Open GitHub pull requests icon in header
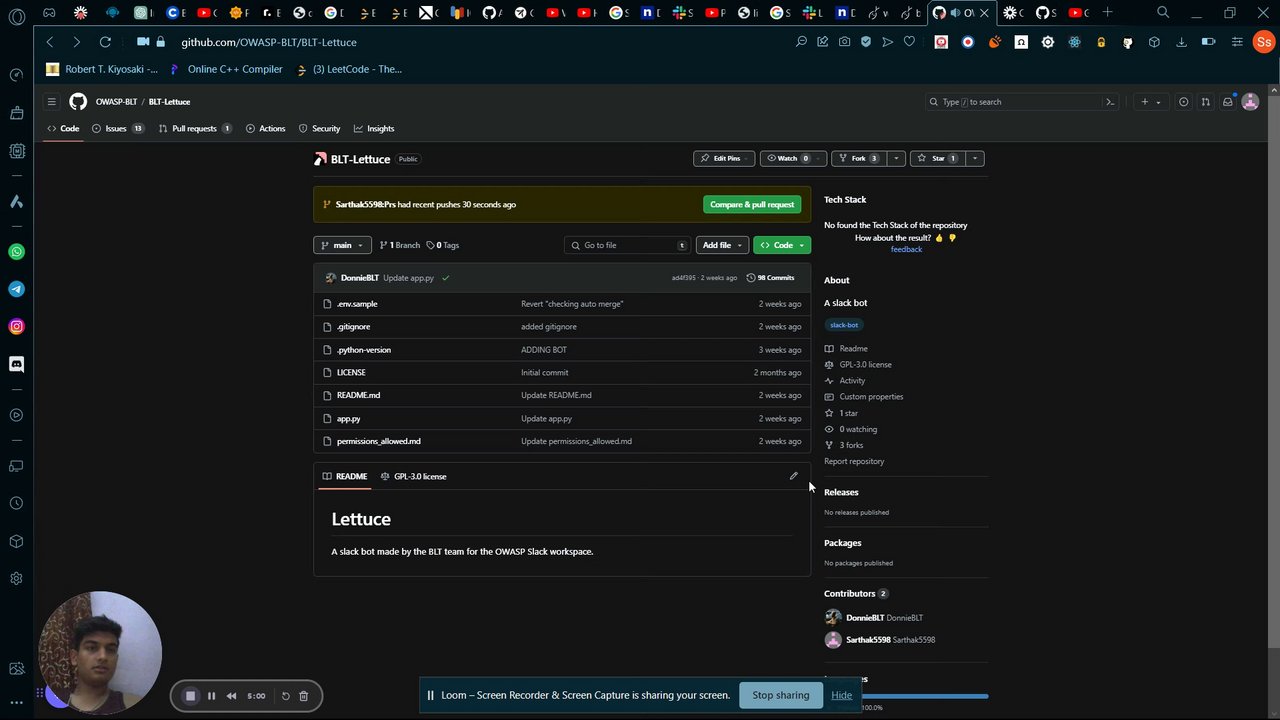This screenshot has height=720, width=1280. (x=1205, y=102)
